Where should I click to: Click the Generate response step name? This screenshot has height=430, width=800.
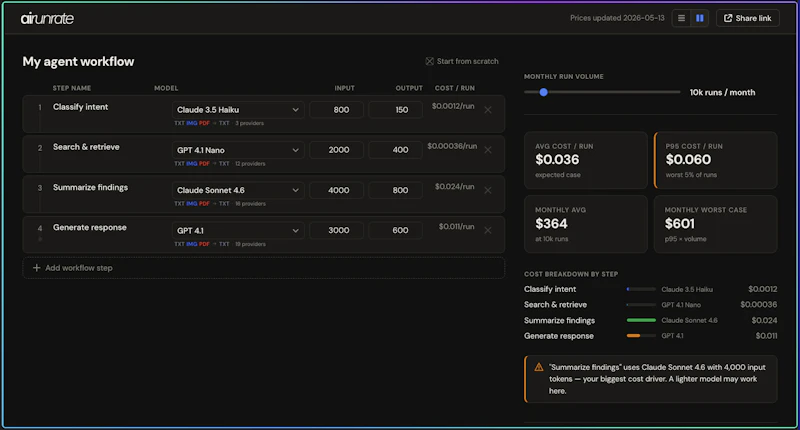[x=90, y=227]
